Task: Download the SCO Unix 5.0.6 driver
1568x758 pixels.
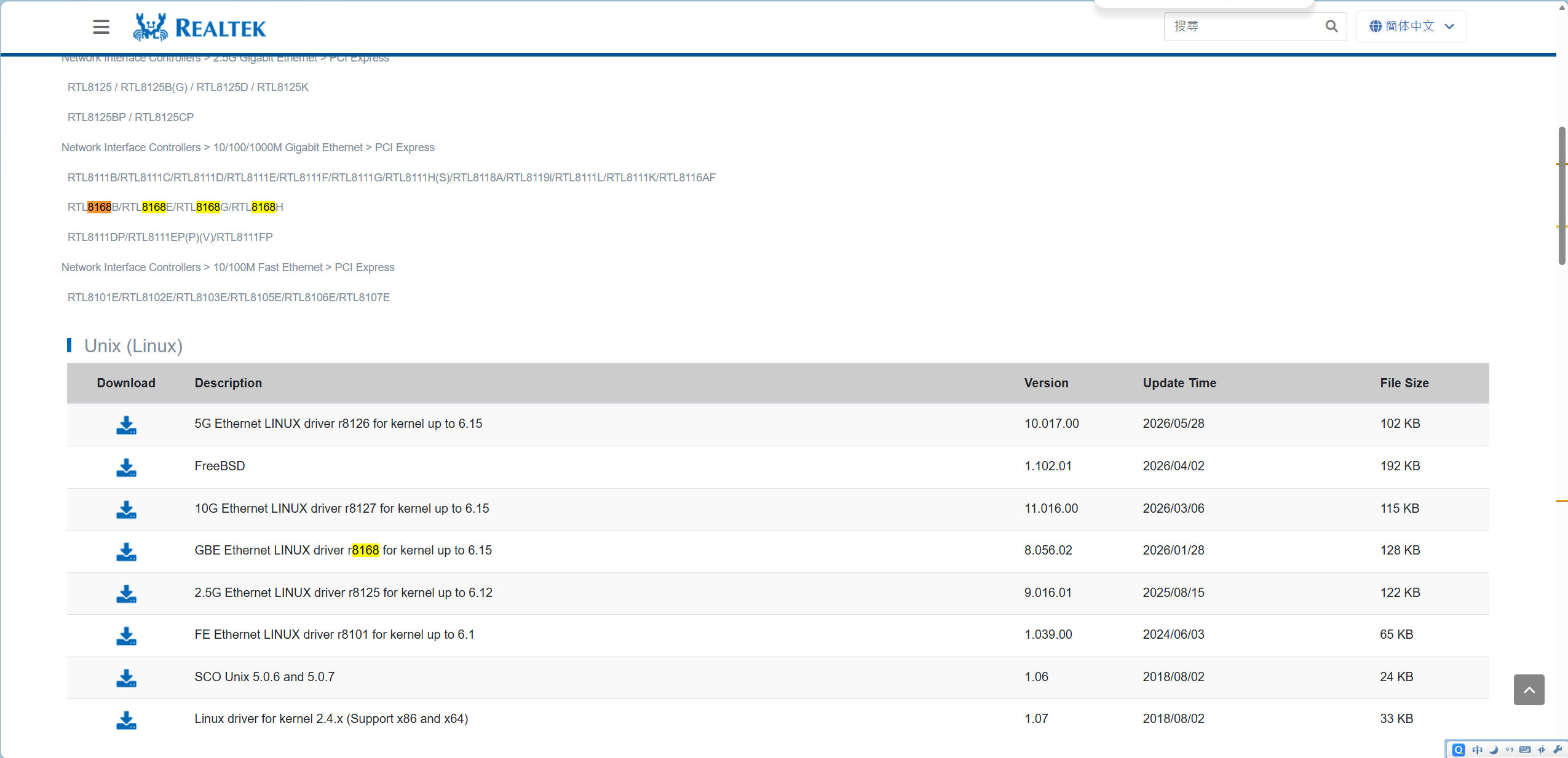Action: point(126,678)
